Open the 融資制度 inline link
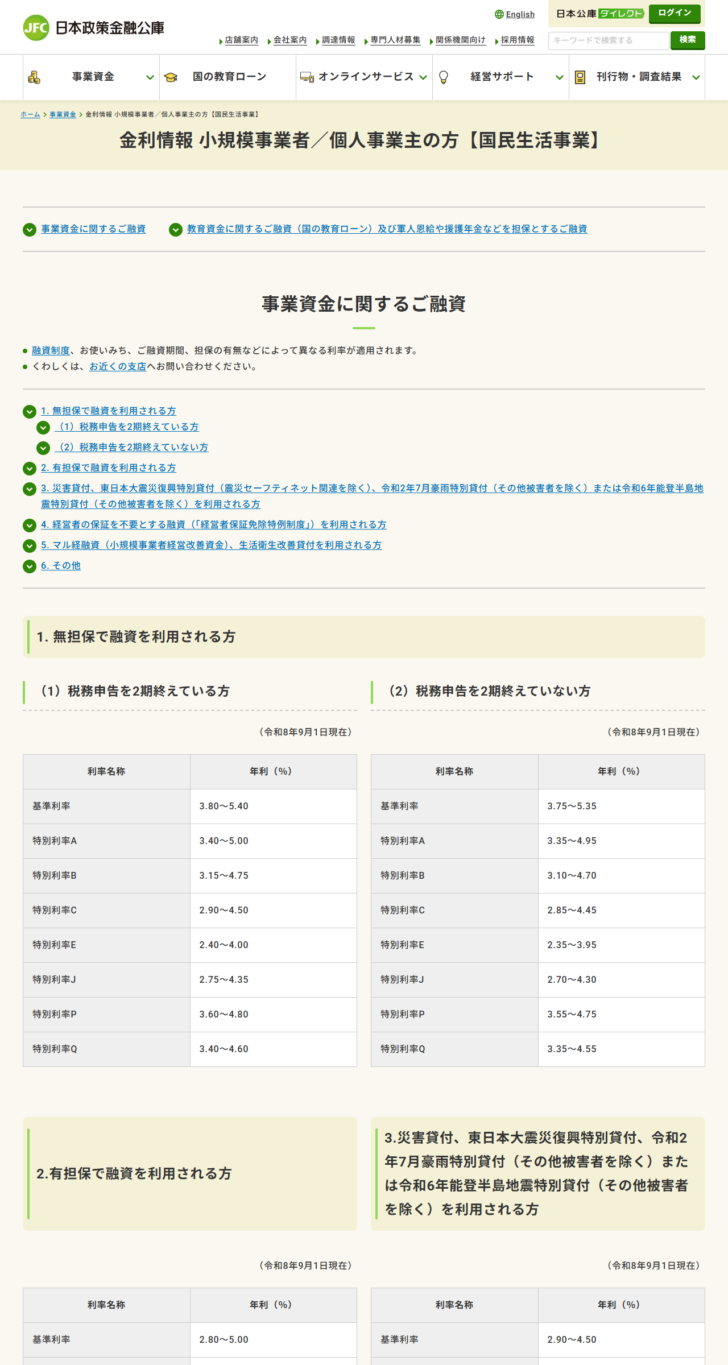 pyautogui.click(x=51, y=351)
